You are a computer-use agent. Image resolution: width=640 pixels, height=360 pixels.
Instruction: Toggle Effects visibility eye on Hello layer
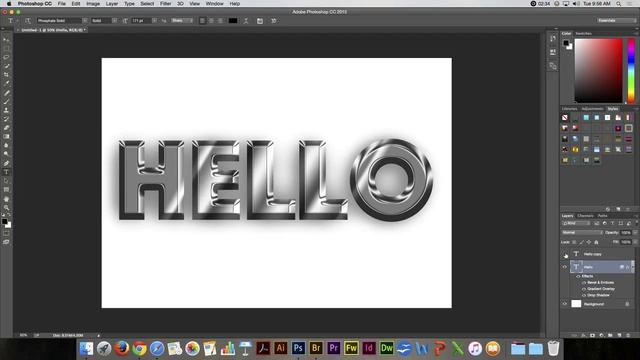(578, 276)
